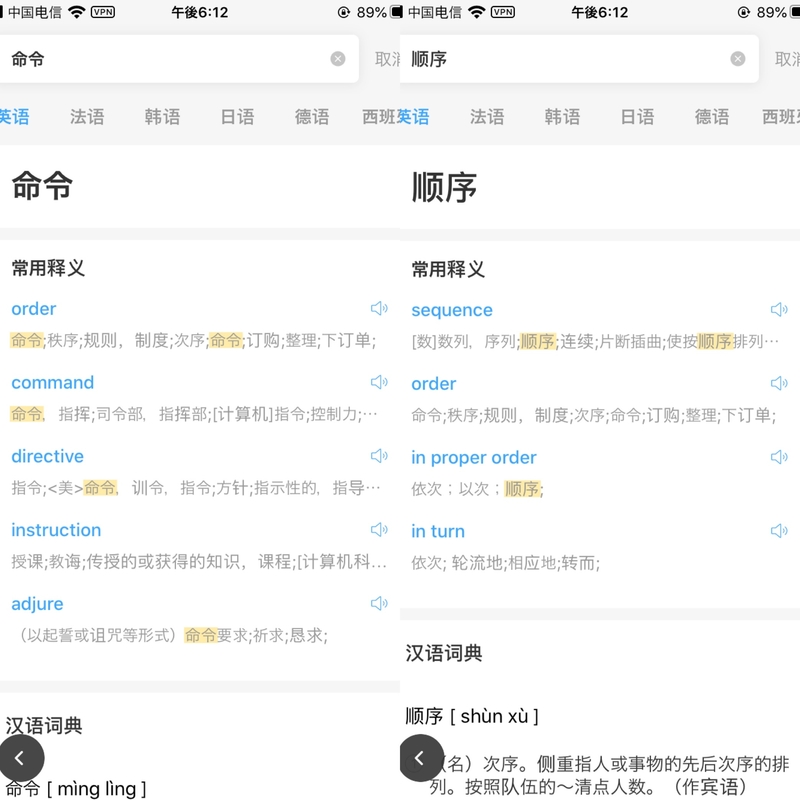
Task: Clear the 命令 search field
Action: (x=338, y=59)
